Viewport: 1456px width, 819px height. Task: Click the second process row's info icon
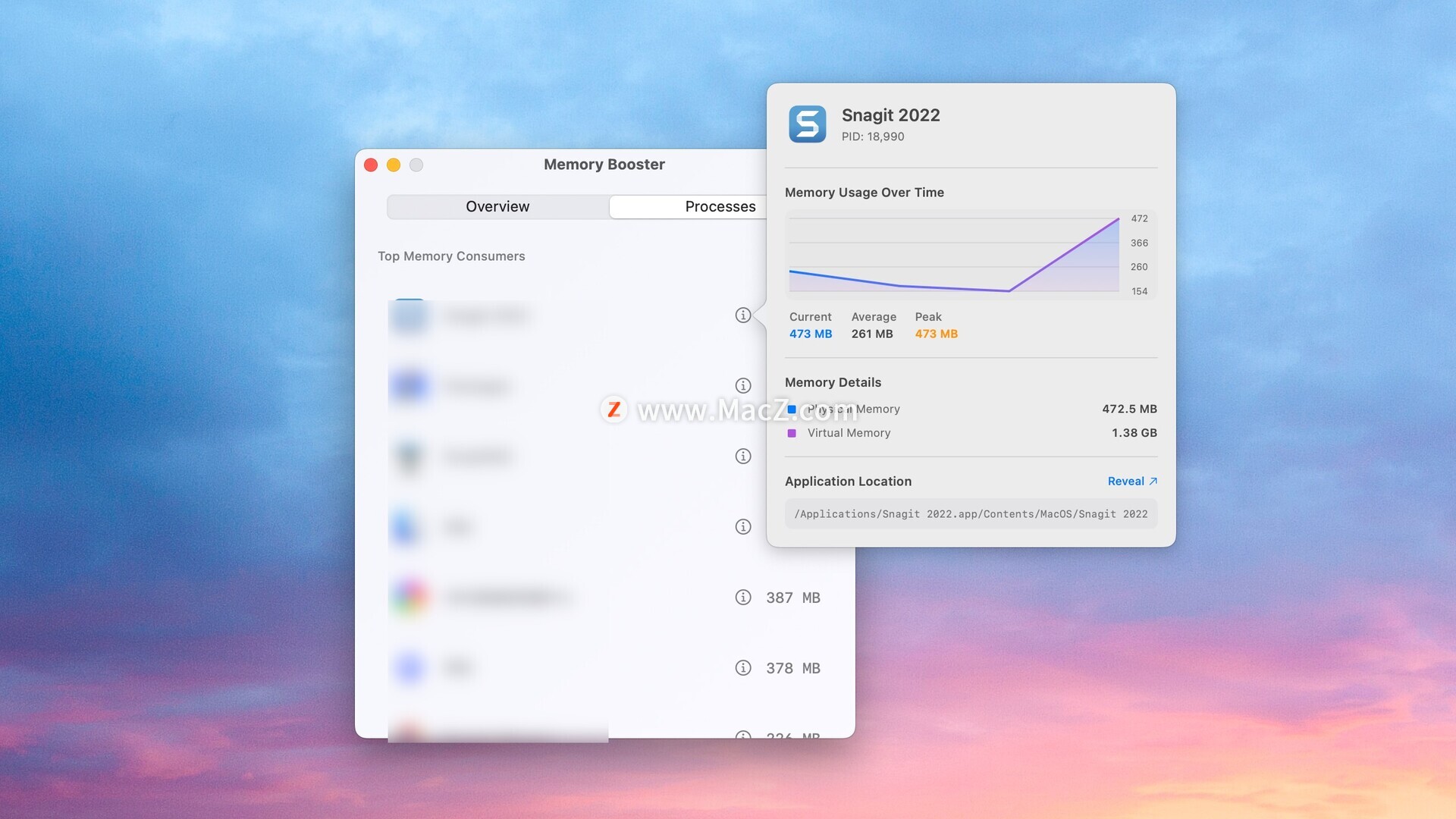click(x=743, y=386)
